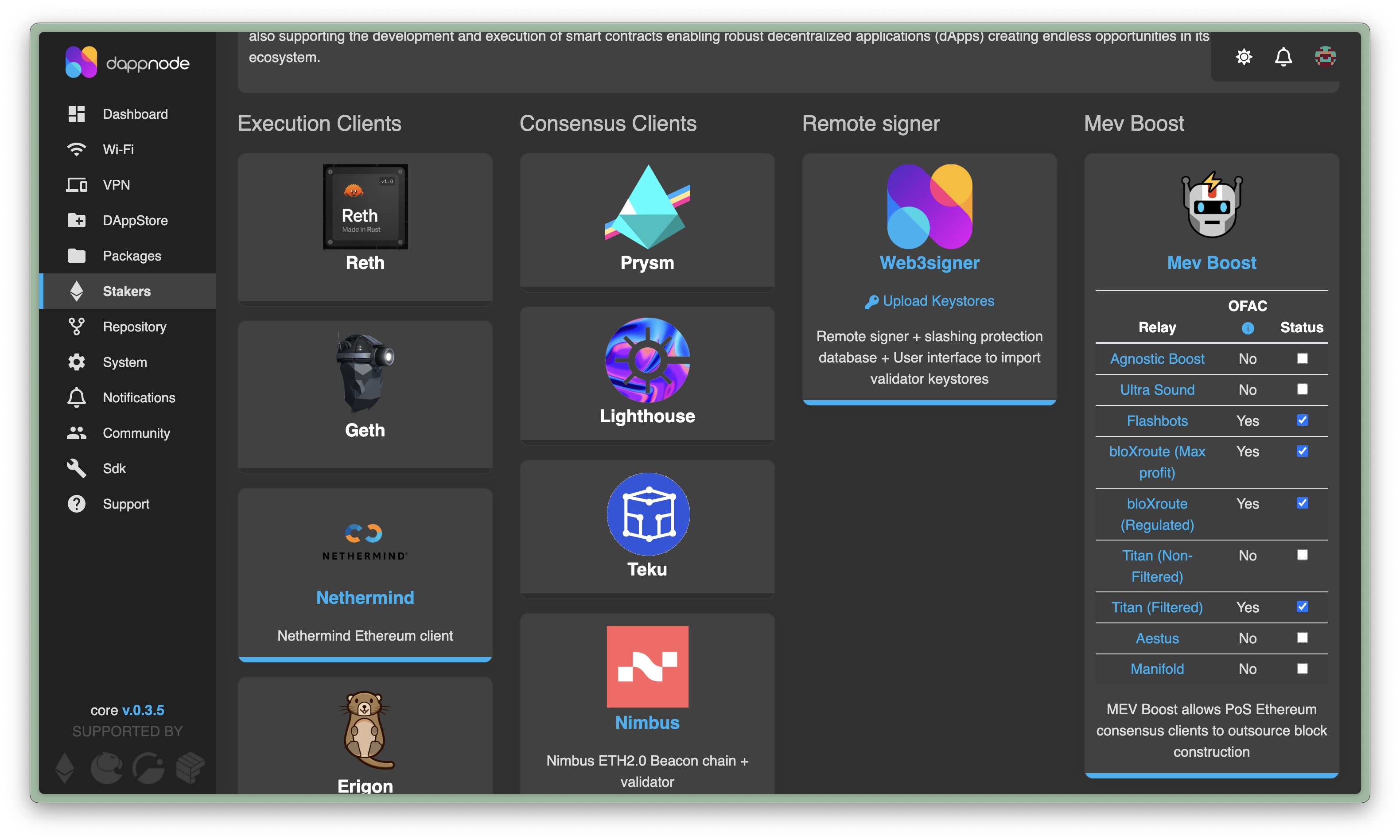Click the System gear icon
Screen dimensions: 1400x840
76,362
